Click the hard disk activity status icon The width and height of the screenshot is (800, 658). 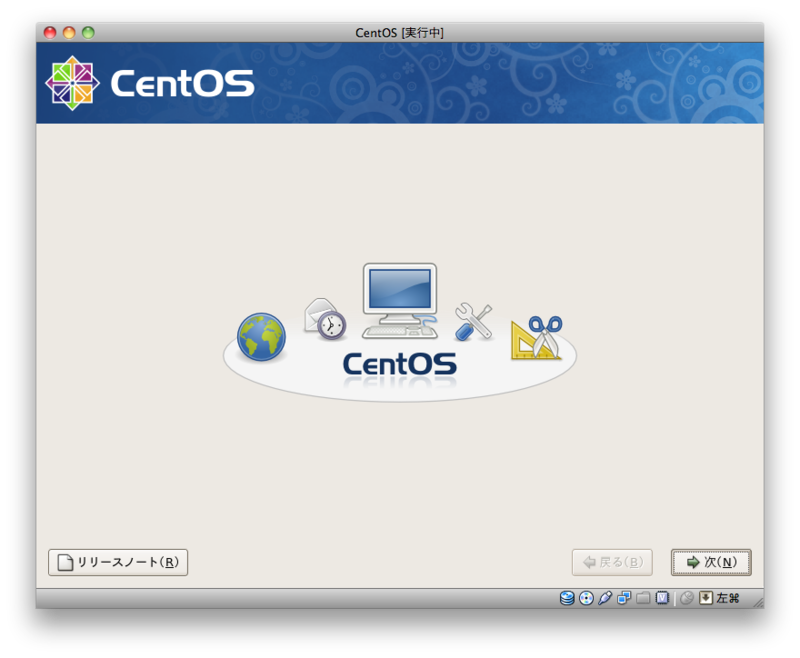coord(567,598)
